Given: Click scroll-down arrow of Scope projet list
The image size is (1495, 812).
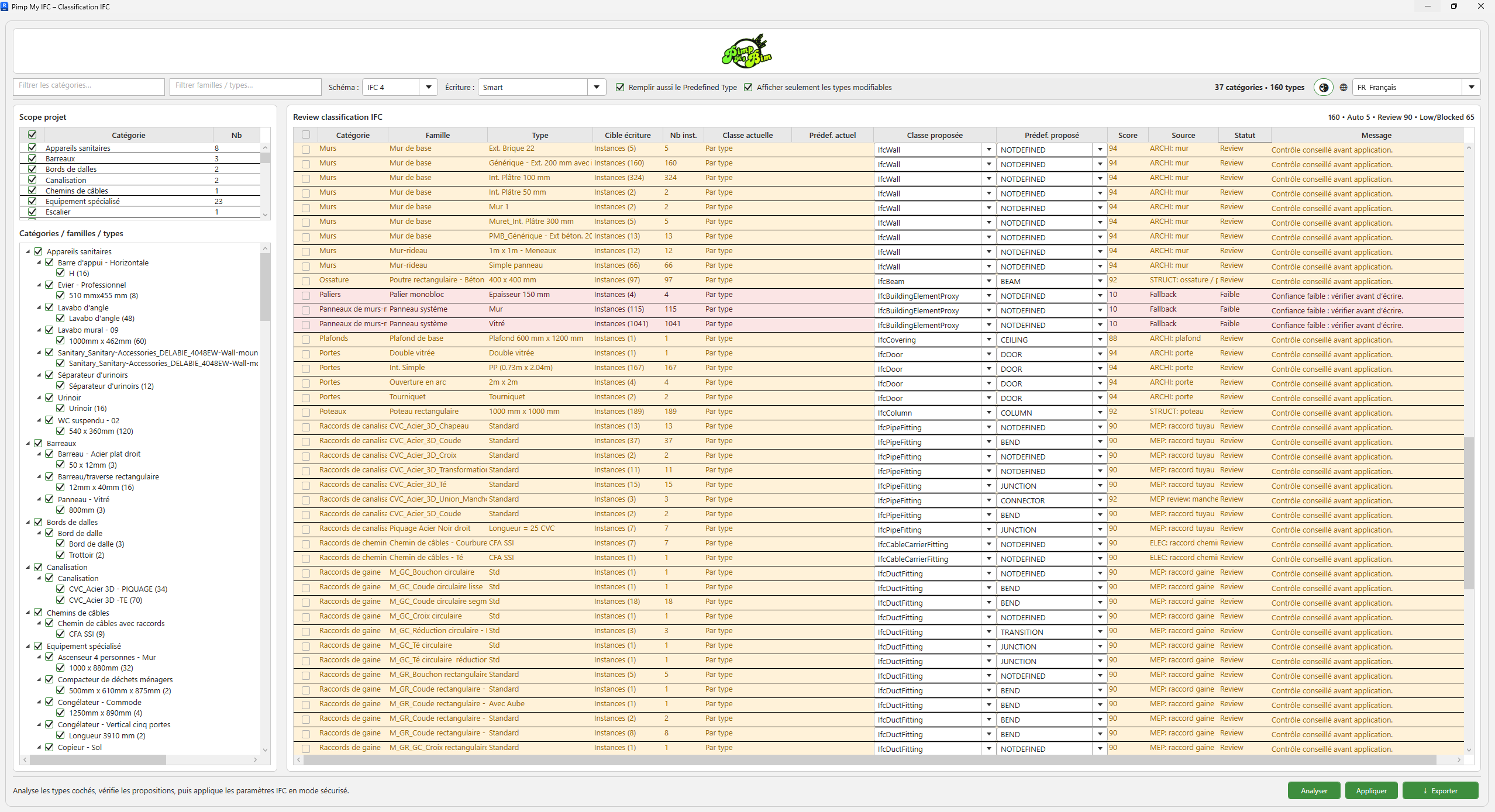Looking at the screenshot, I should click(x=266, y=215).
